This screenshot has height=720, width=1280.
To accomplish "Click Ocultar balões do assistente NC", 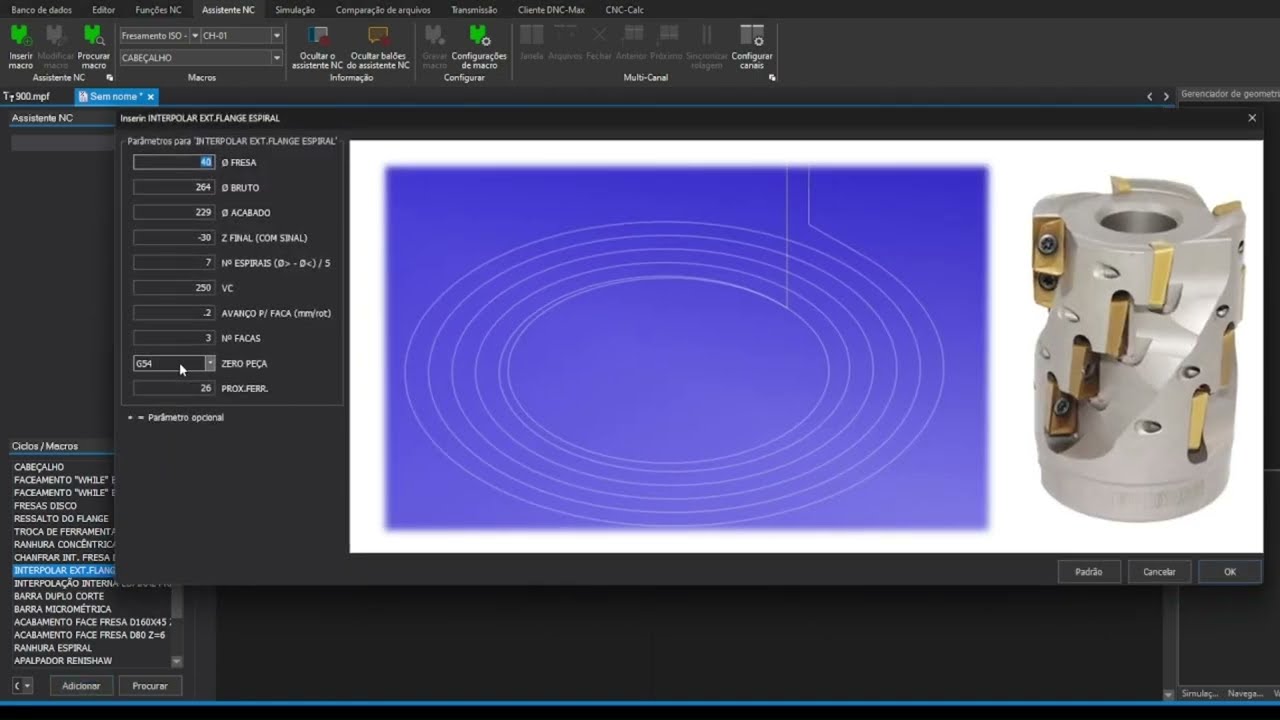I will [x=378, y=47].
